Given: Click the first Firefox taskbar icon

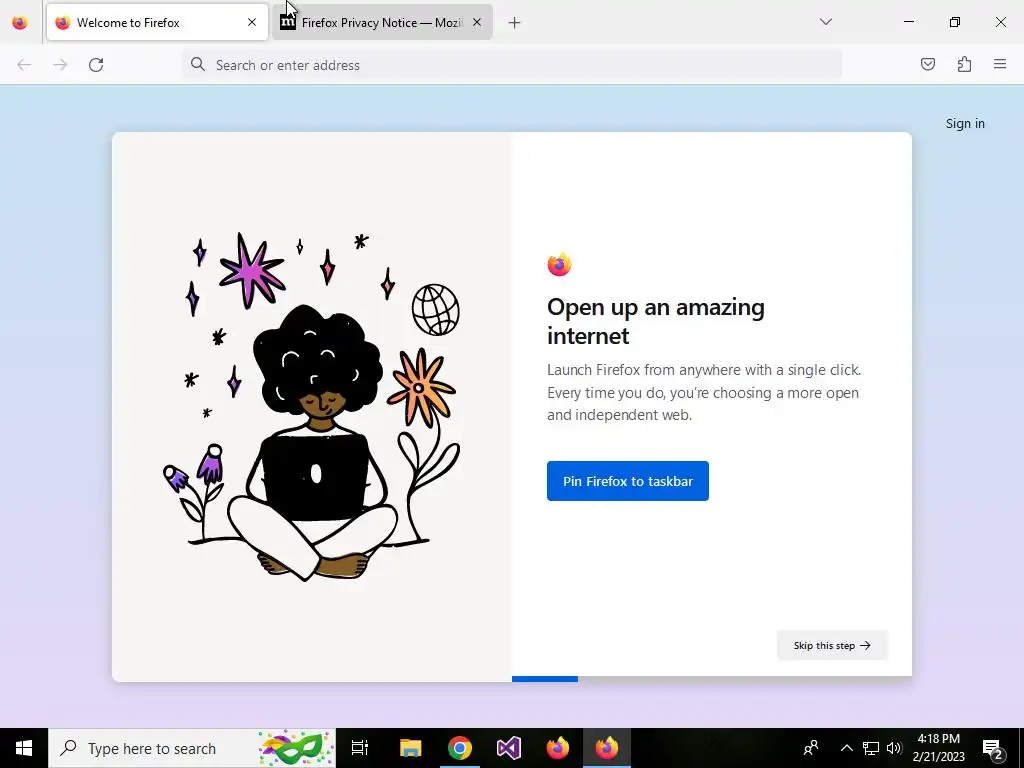Looking at the screenshot, I should tap(558, 748).
